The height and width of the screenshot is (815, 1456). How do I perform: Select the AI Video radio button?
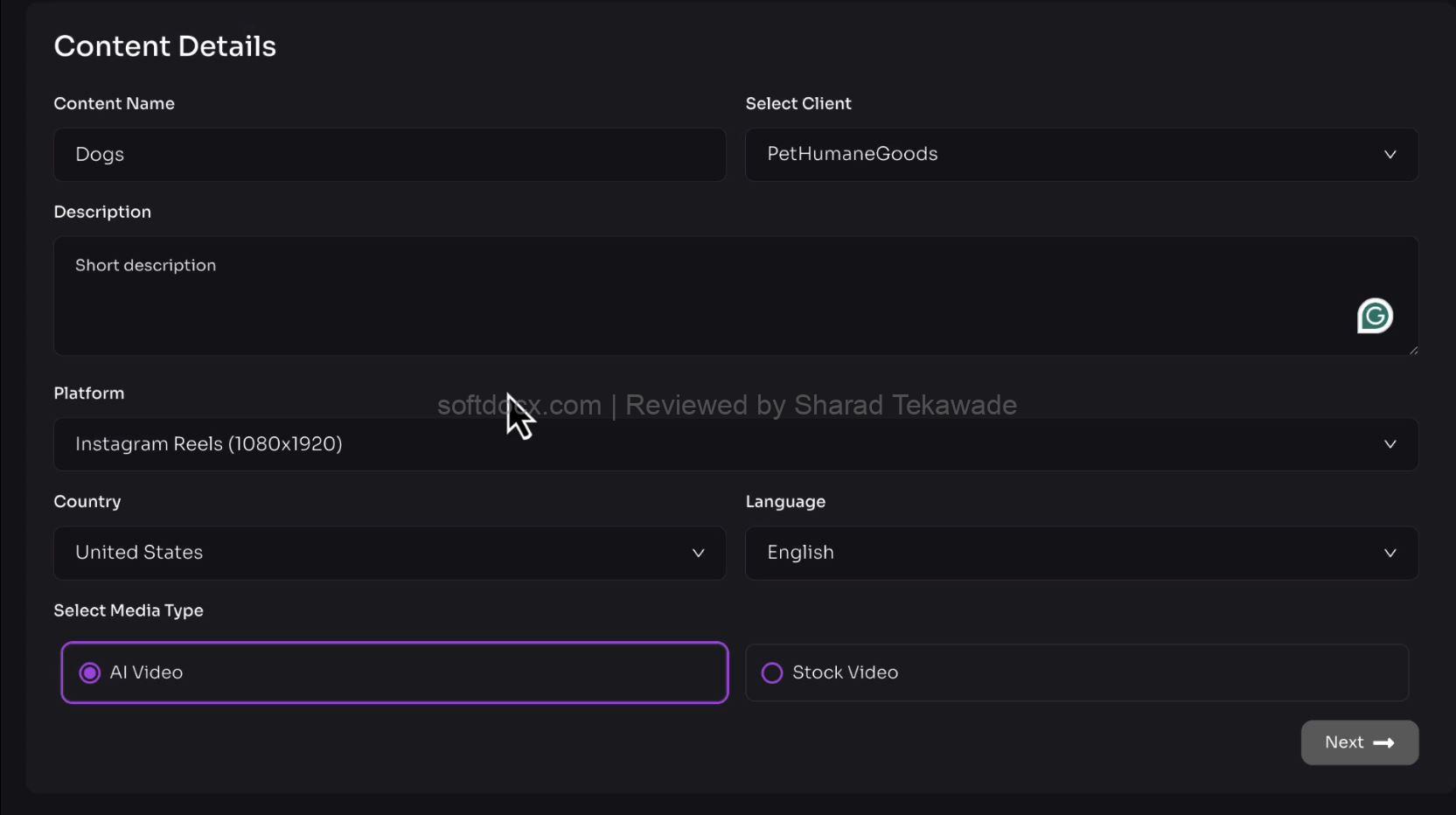[x=89, y=672]
